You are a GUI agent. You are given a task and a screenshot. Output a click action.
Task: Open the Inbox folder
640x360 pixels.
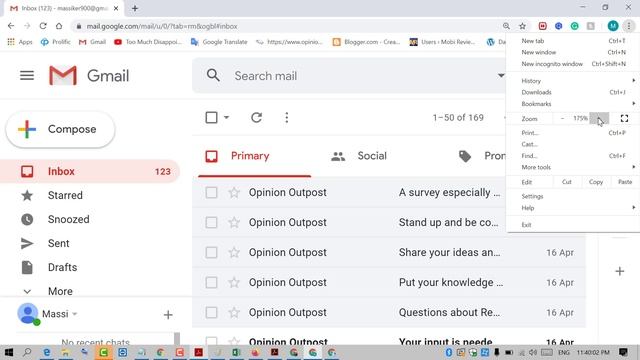pyautogui.click(x=90, y=171)
